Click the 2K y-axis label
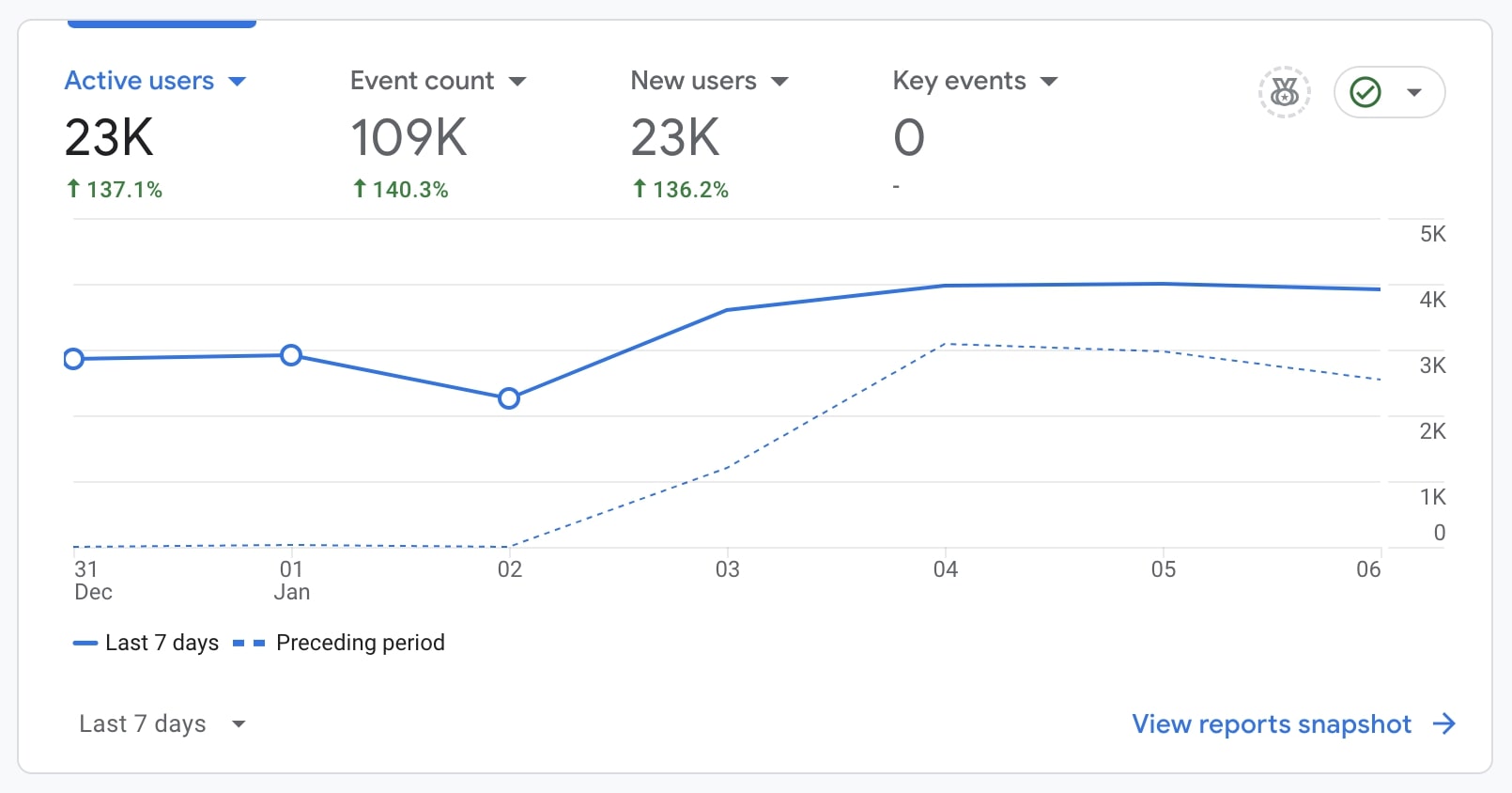This screenshot has width=1512, height=793. [1433, 431]
